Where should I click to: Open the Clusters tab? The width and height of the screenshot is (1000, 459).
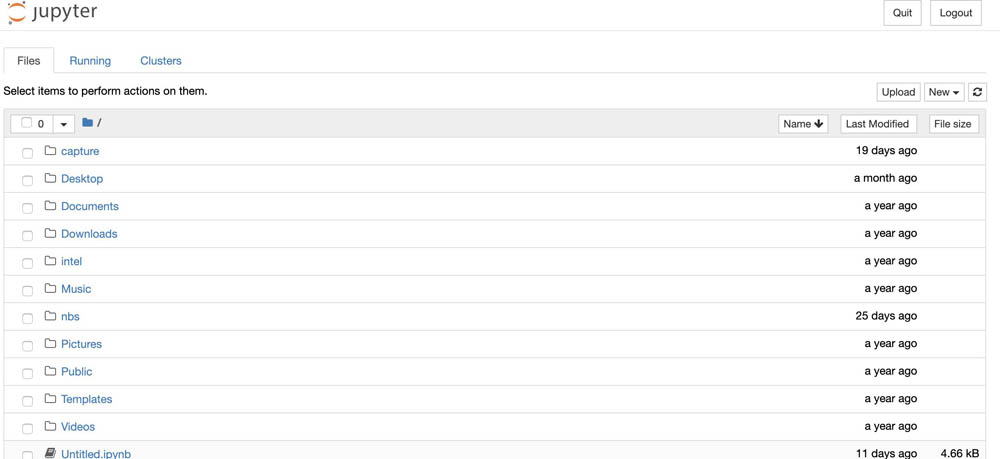click(x=161, y=61)
